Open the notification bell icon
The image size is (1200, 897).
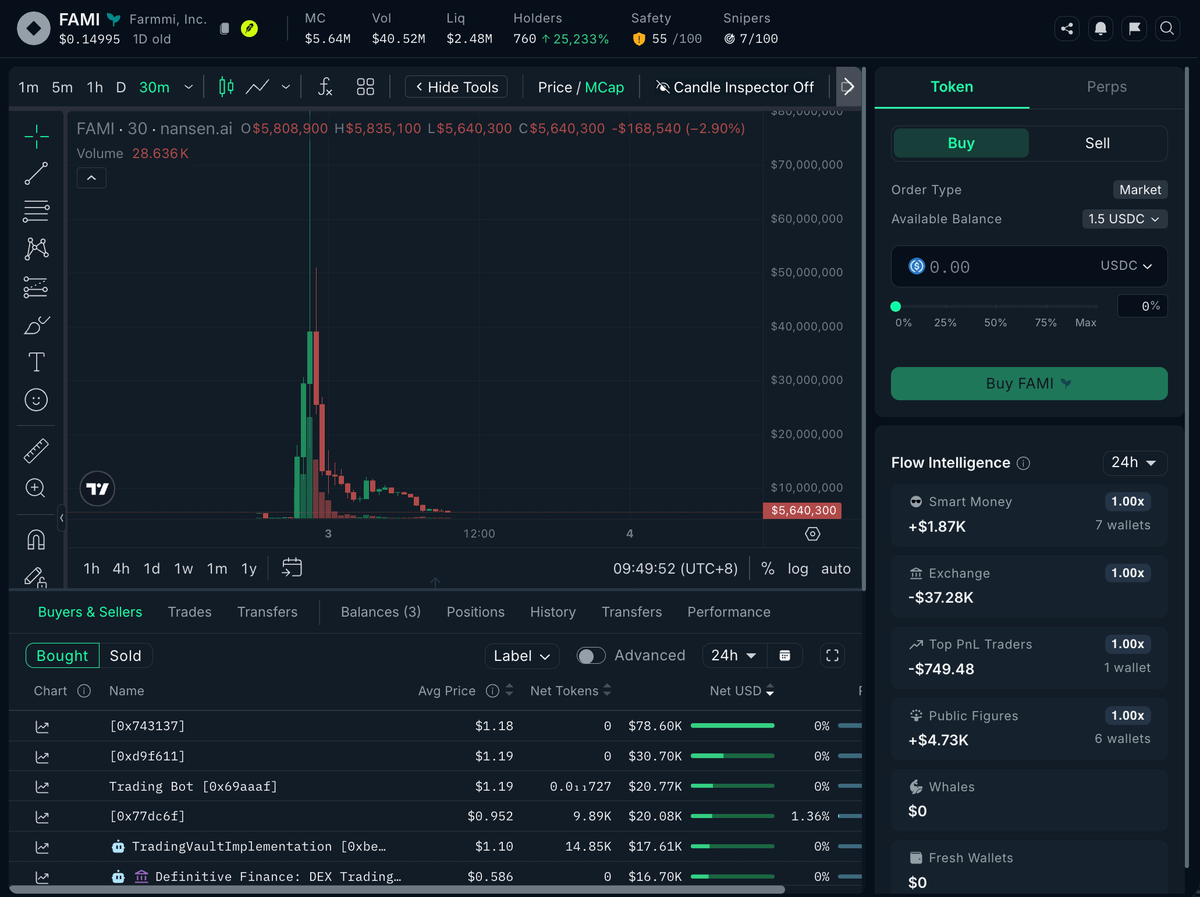click(x=1101, y=29)
